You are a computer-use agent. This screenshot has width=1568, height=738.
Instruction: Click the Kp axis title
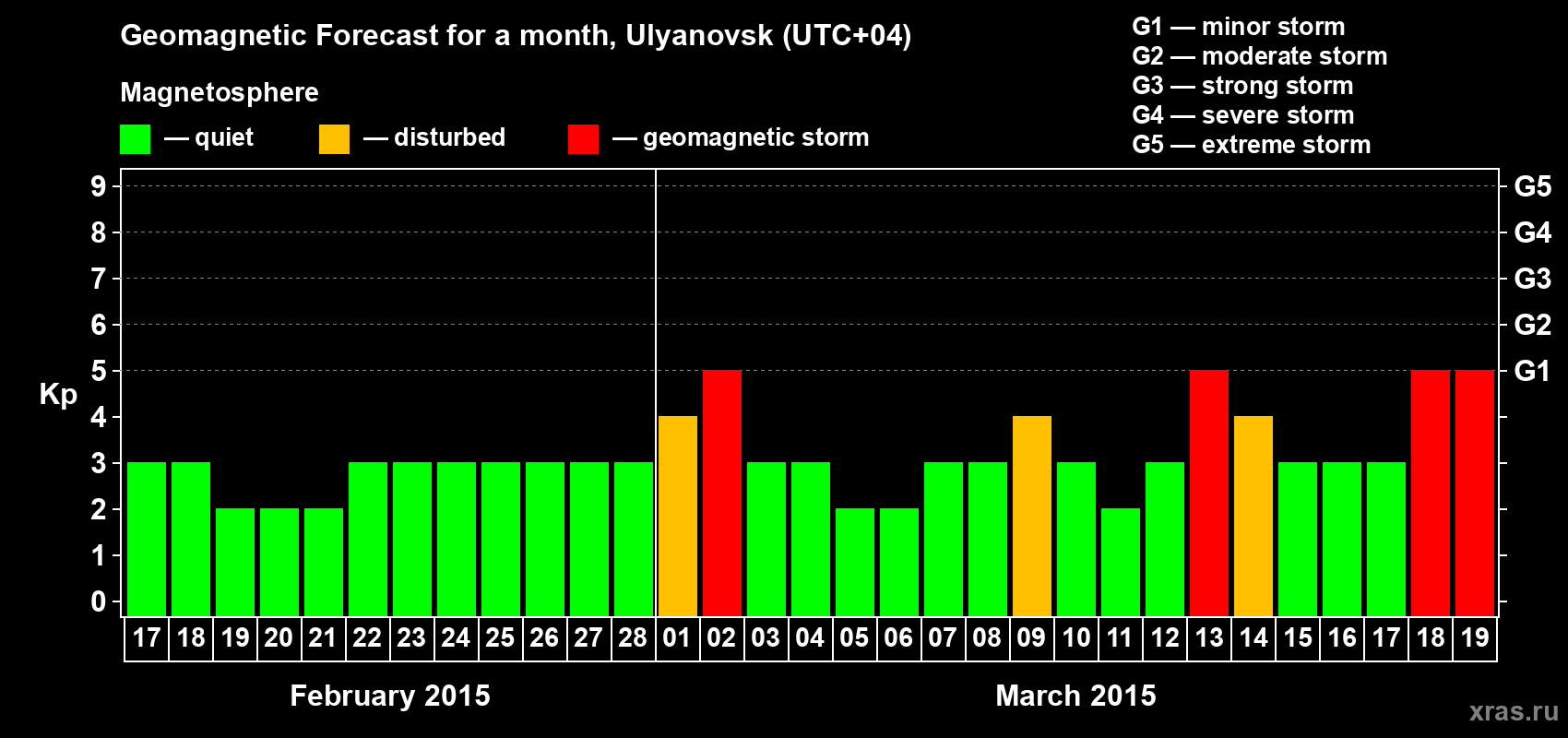click(x=58, y=395)
